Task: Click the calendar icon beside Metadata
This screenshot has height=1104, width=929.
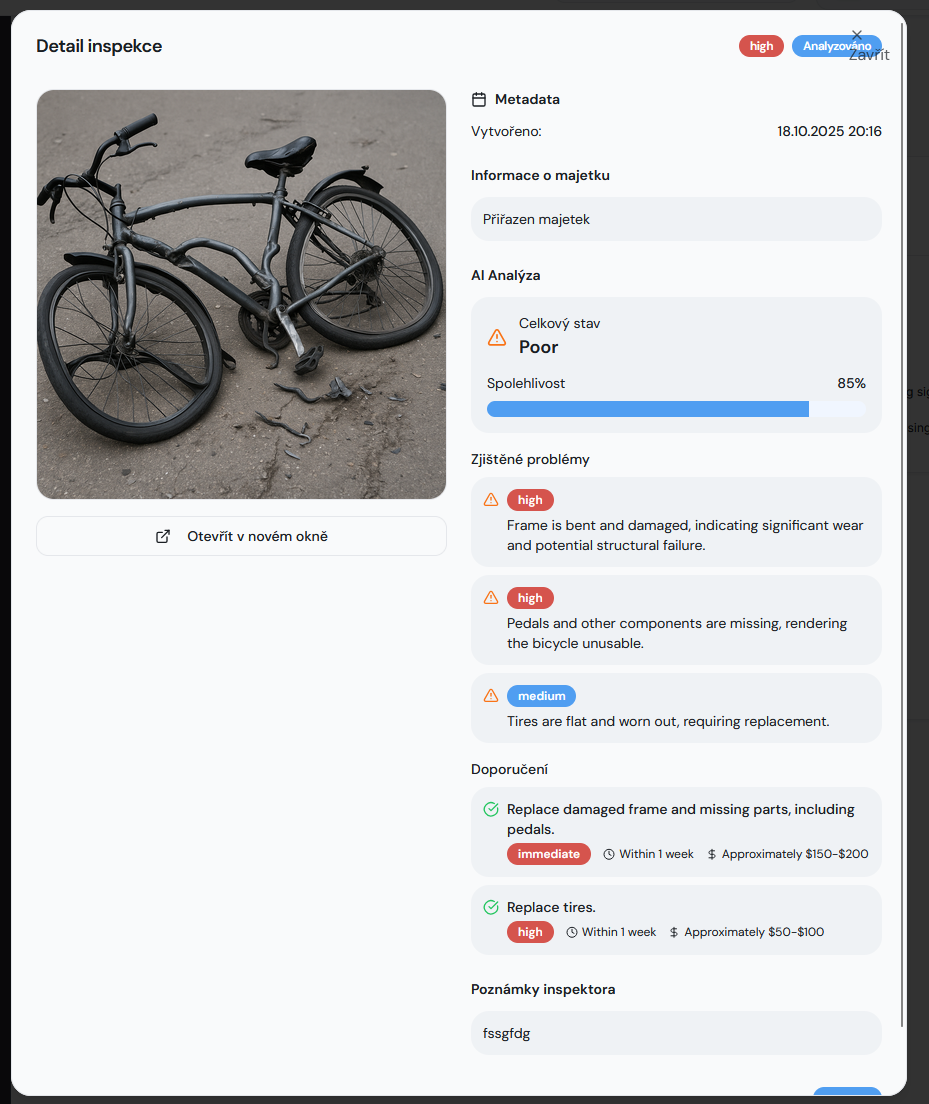Action: click(x=479, y=100)
